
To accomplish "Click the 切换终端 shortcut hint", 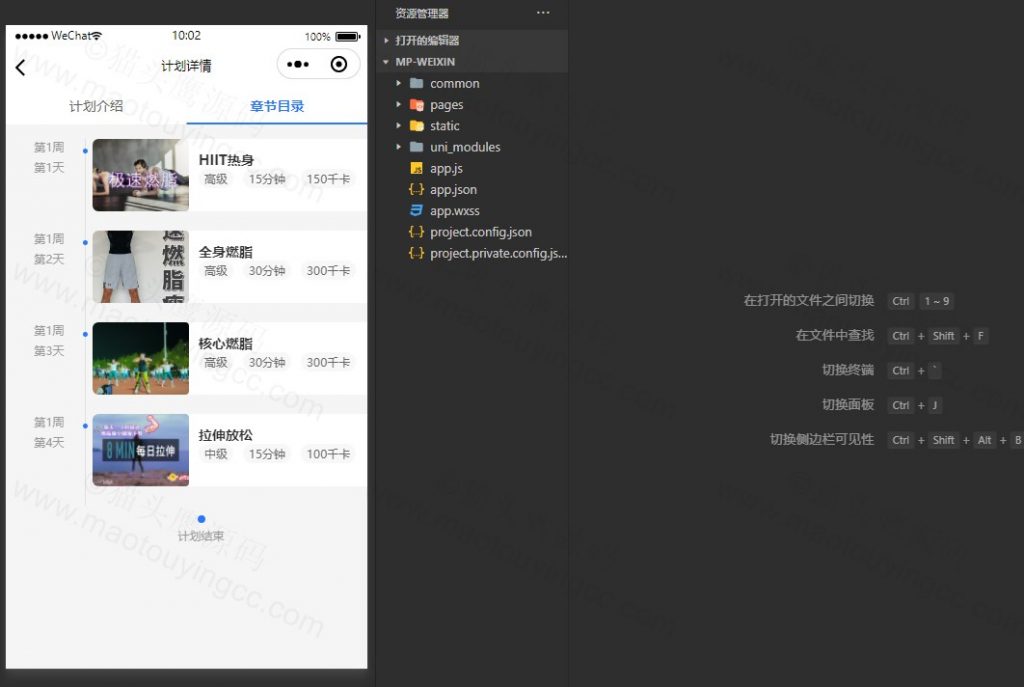I will tap(848, 370).
